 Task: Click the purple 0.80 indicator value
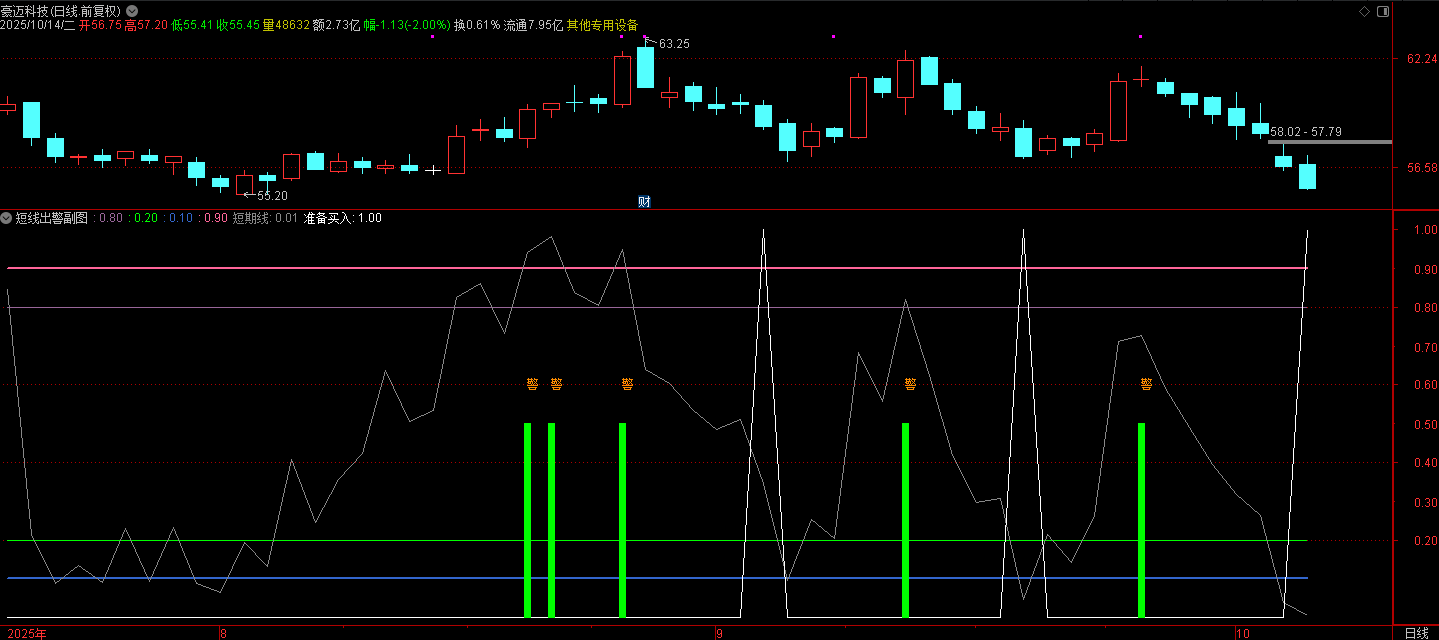point(111,218)
